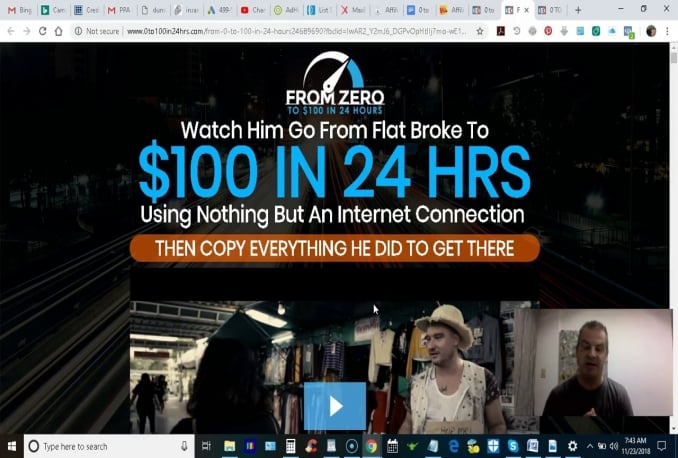View site info via Not secure label
The image size is (678, 458).
tap(97, 31)
